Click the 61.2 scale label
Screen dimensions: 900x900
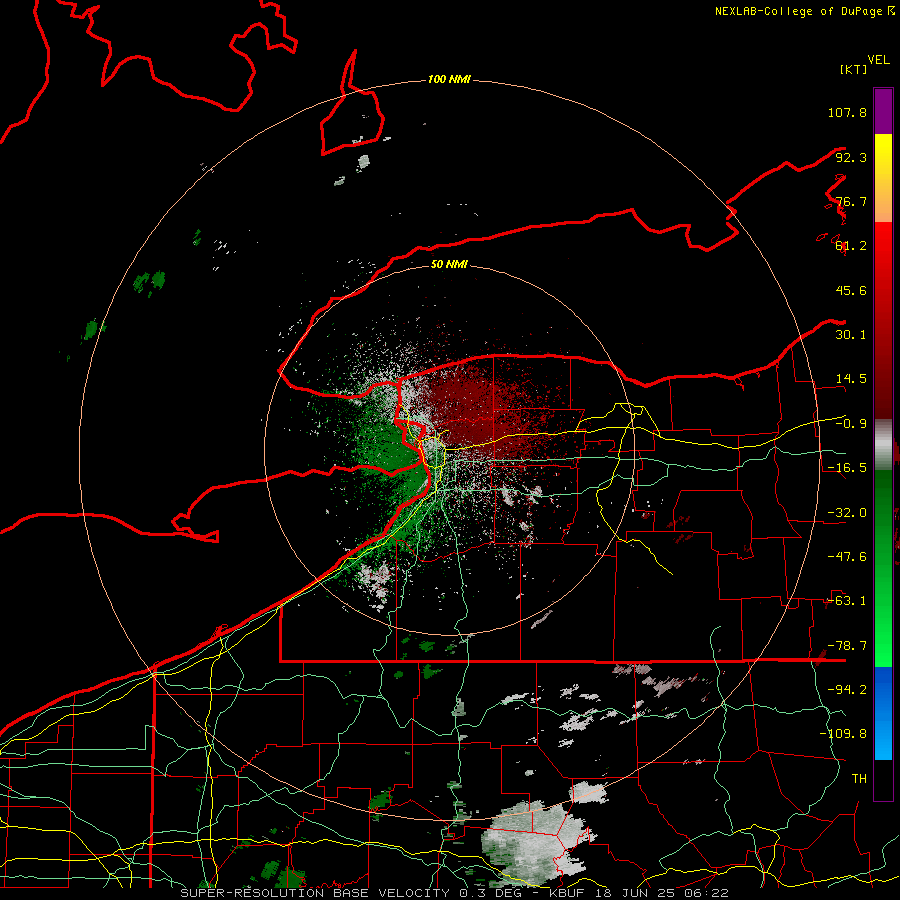pyautogui.click(x=851, y=246)
